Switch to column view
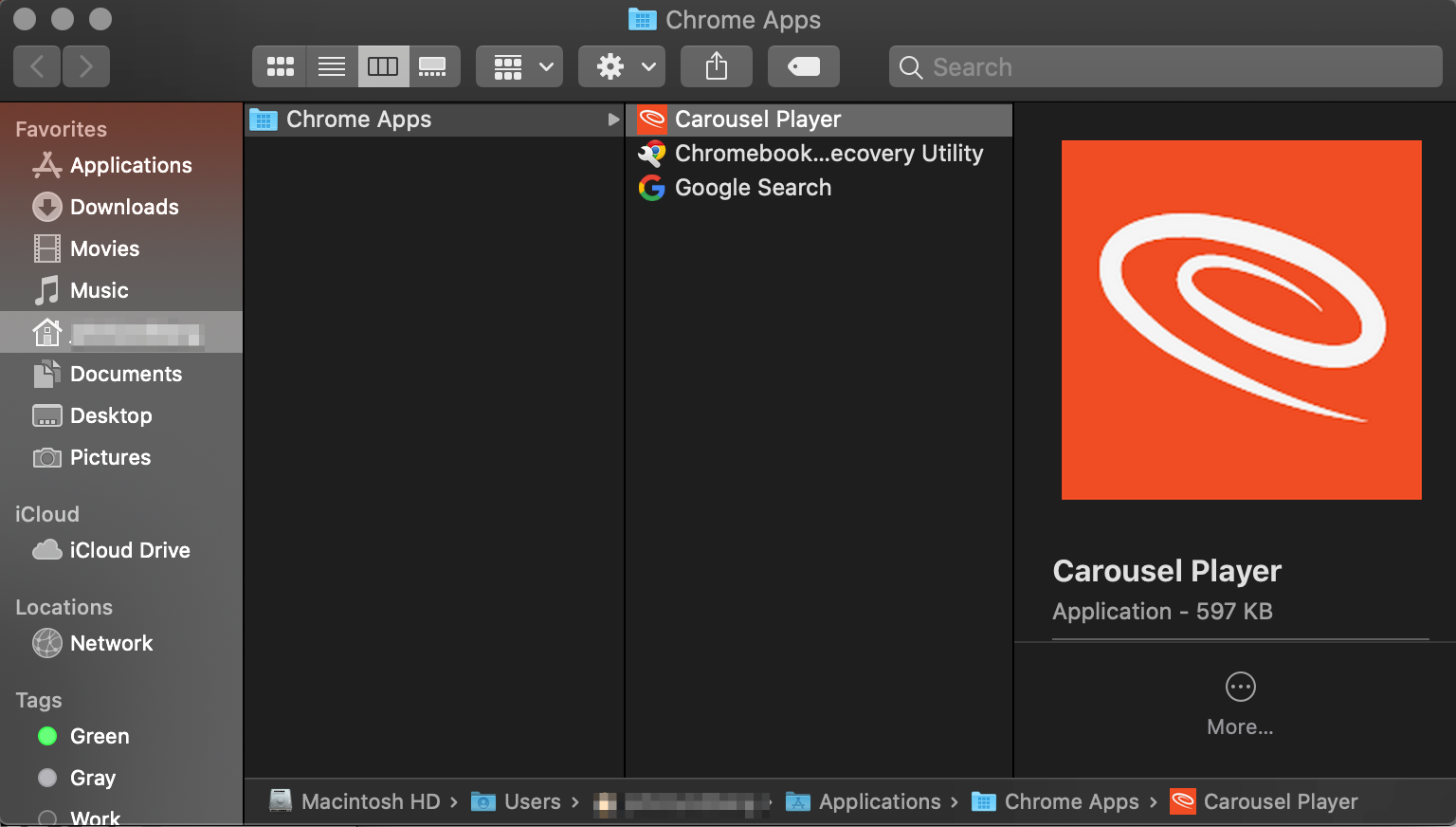This screenshot has width=1456, height=827. click(383, 66)
